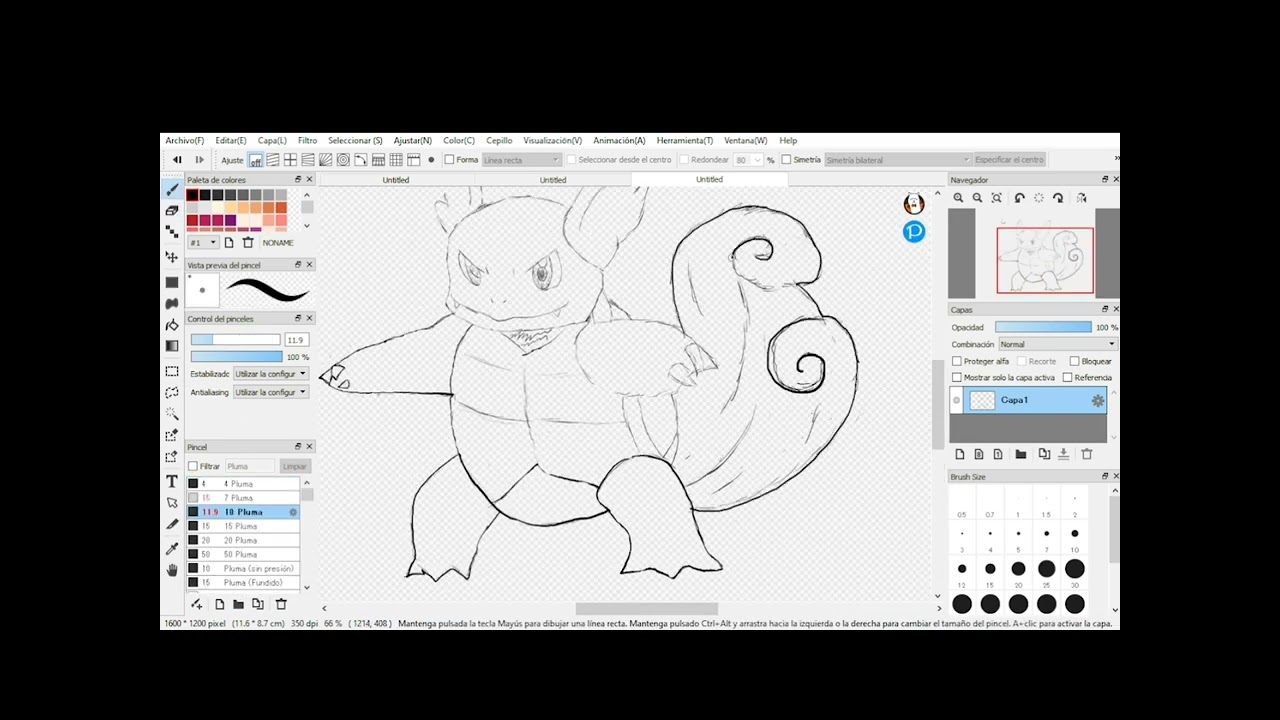
Task: Rotate canvas right in Navegador
Action: tap(1058, 198)
